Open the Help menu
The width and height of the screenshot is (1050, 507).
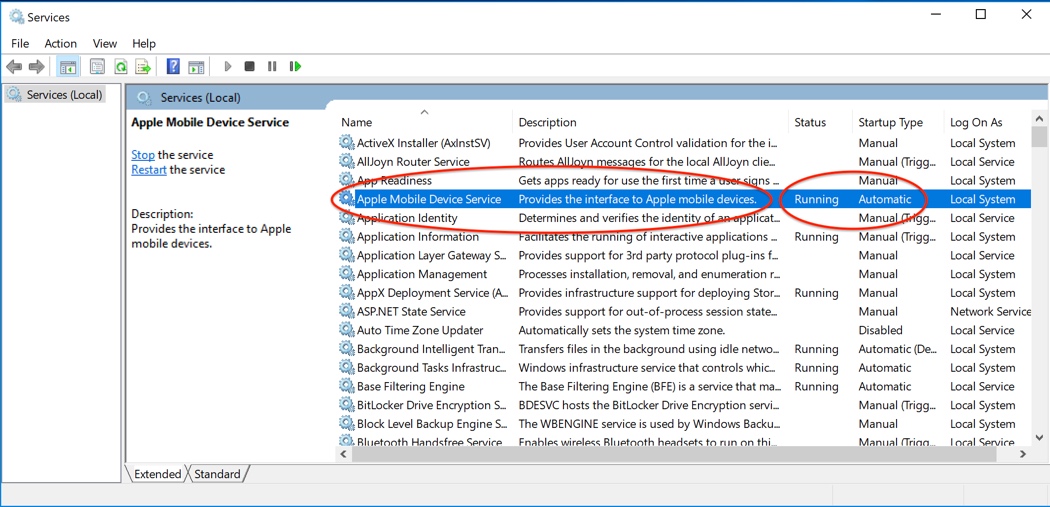point(144,44)
